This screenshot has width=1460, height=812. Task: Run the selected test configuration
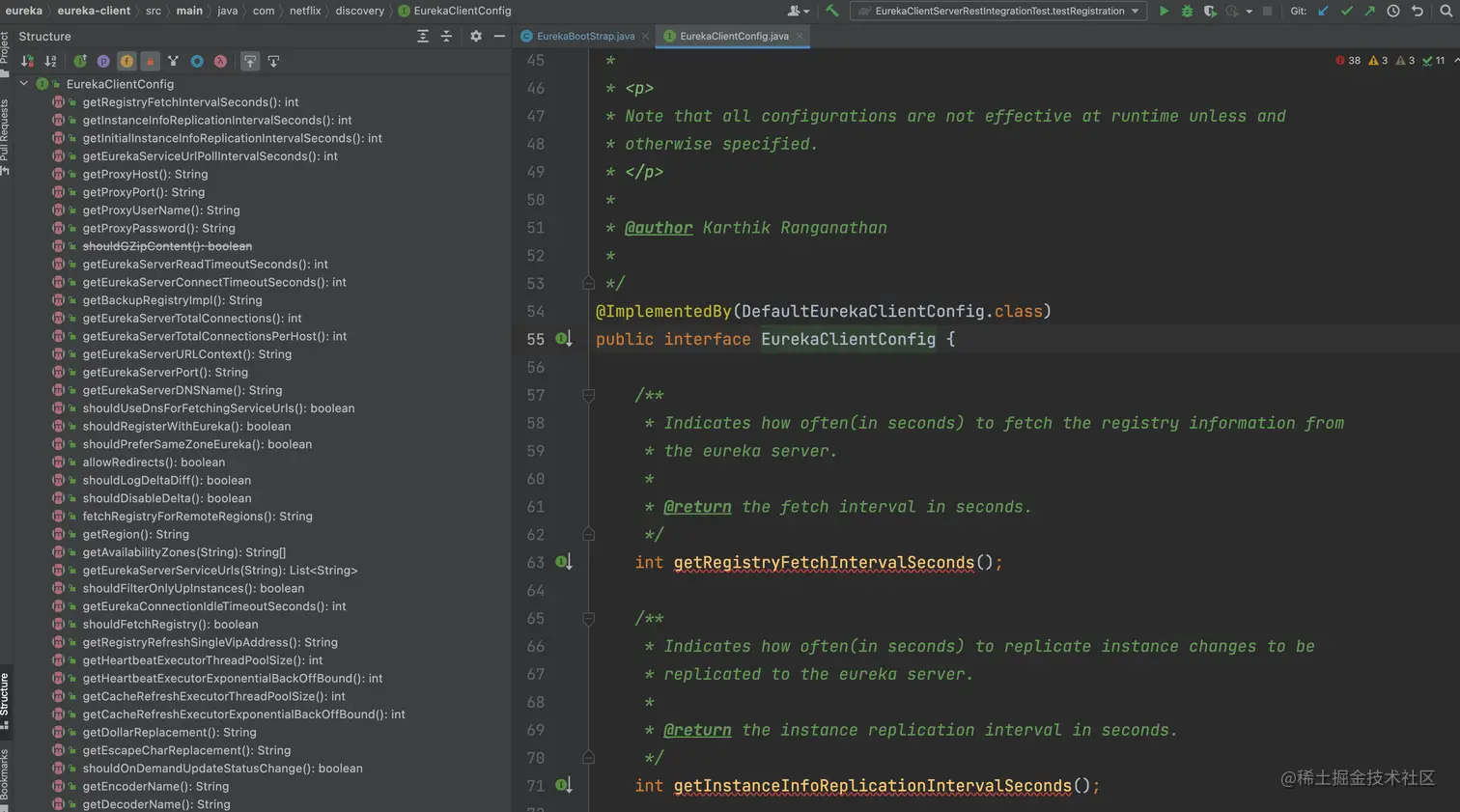click(x=1164, y=11)
